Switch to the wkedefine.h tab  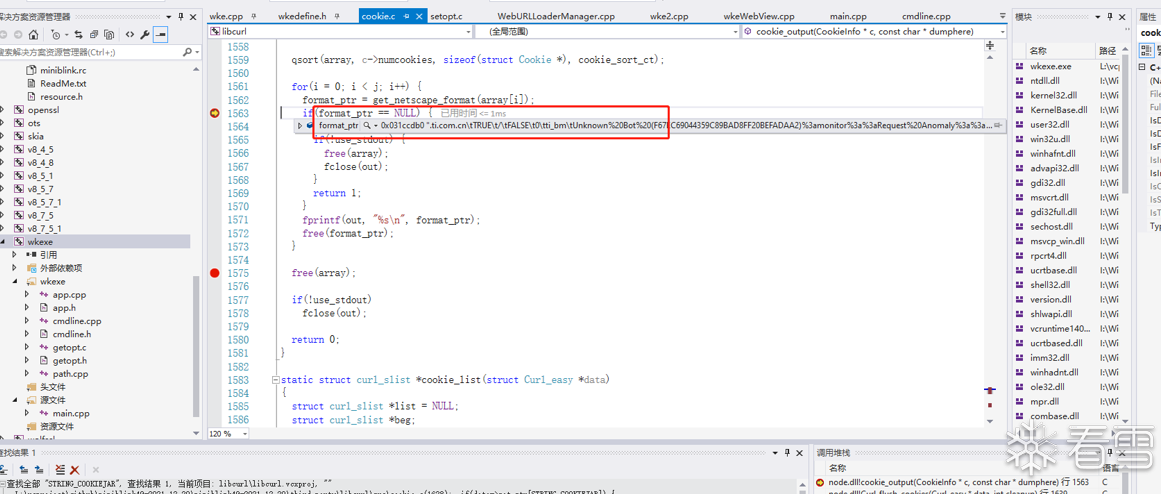(x=302, y=16)
